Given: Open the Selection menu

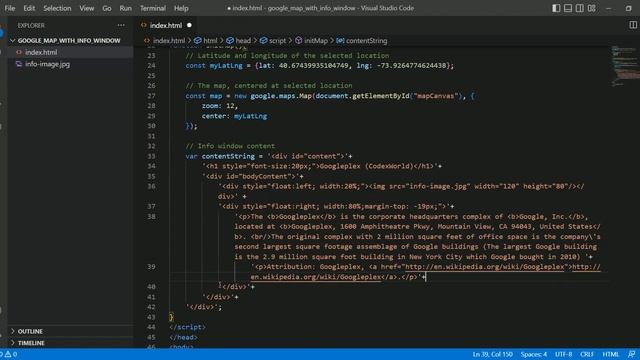Looking at the screenshot, I should 57,8.
